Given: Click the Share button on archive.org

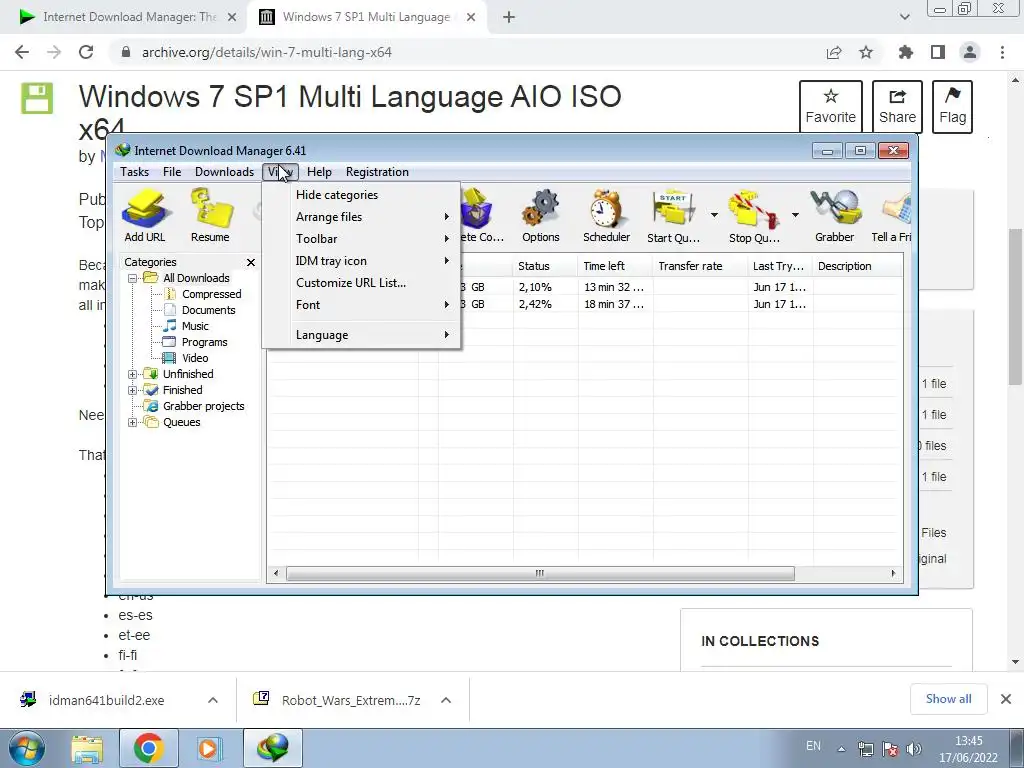Looking at the screenshot, I should tap(897, 107).
